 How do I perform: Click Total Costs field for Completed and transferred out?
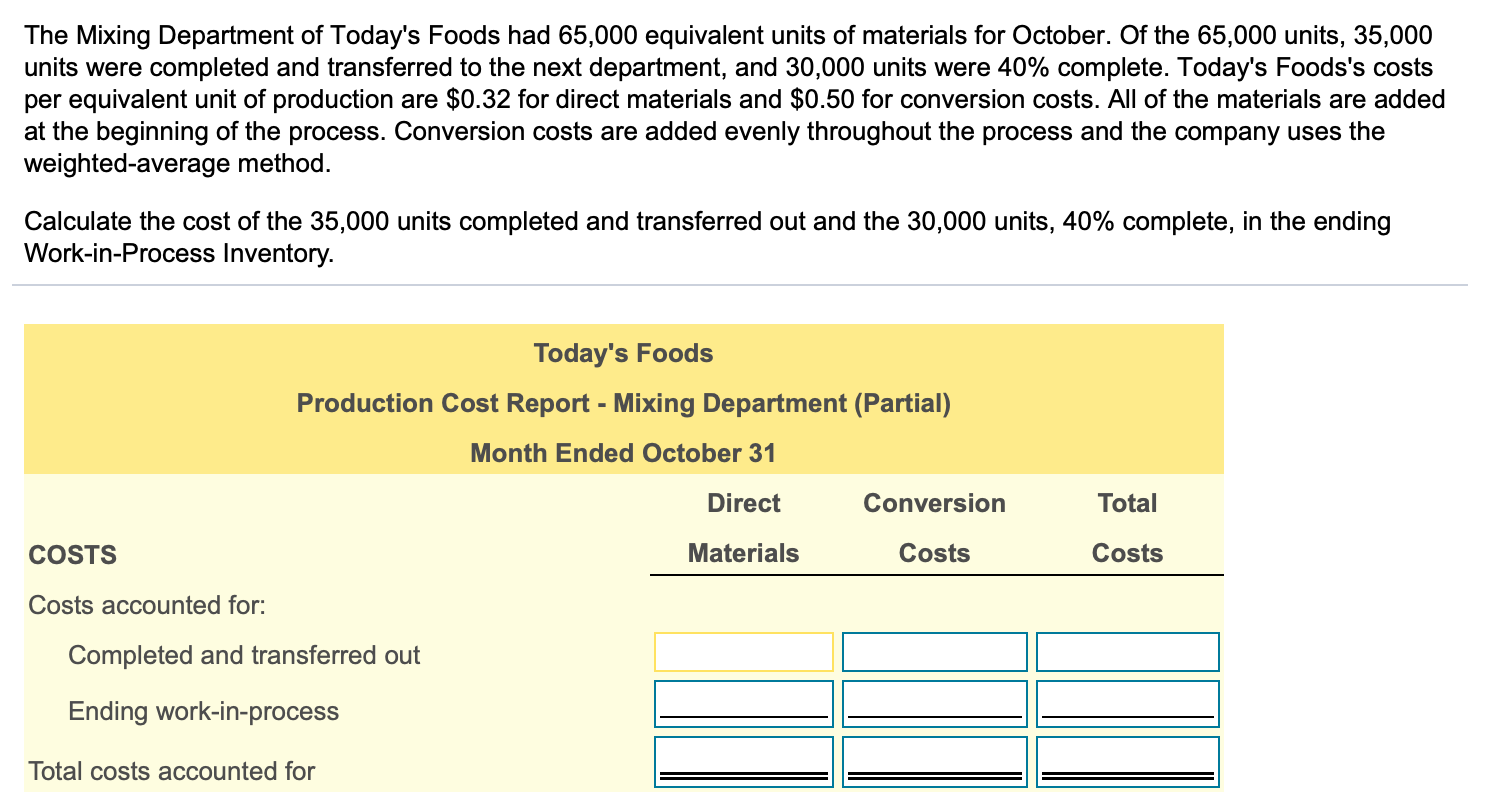(1128, 652)
